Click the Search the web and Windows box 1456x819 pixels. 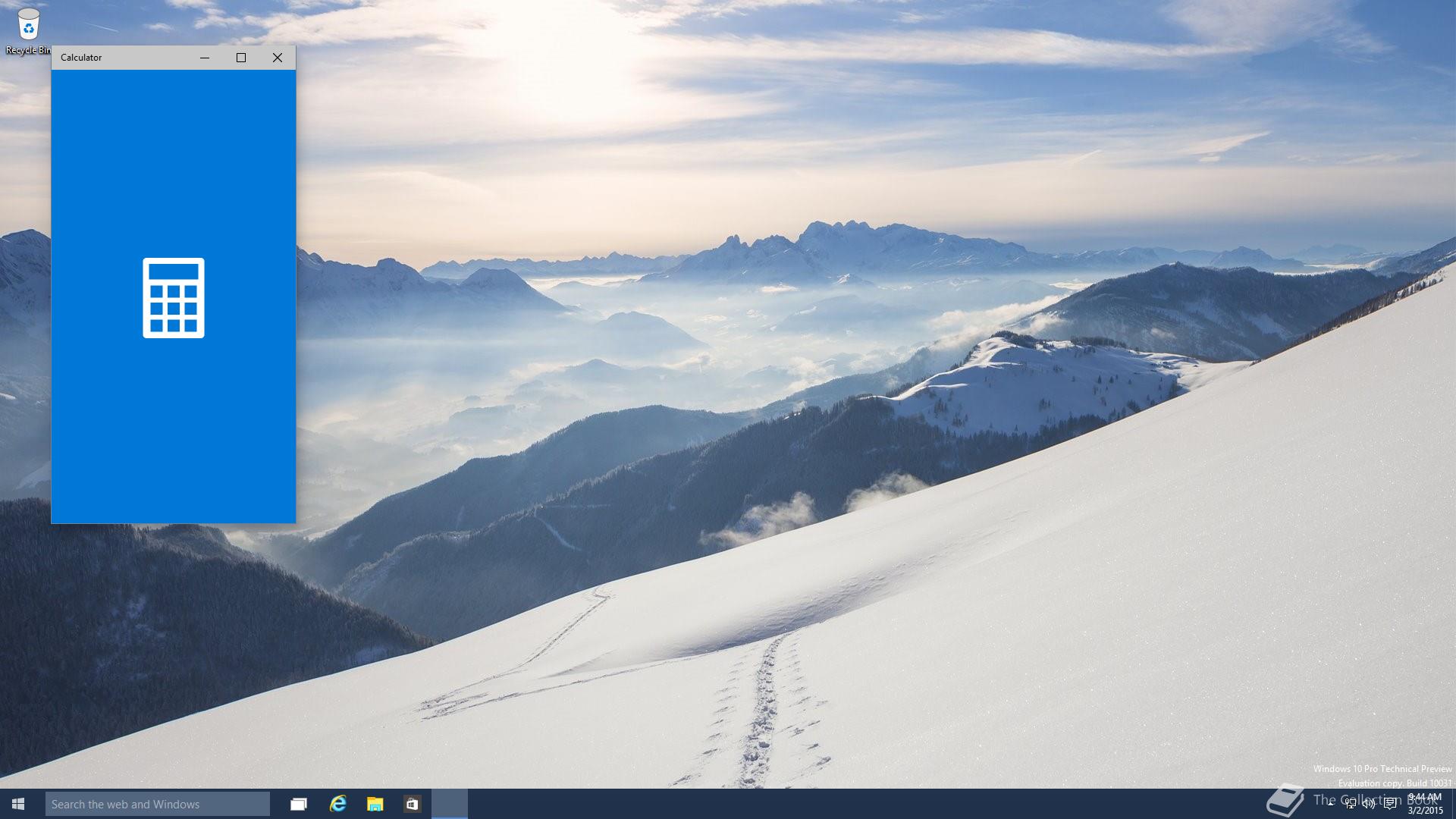click(x=157, y=804)
